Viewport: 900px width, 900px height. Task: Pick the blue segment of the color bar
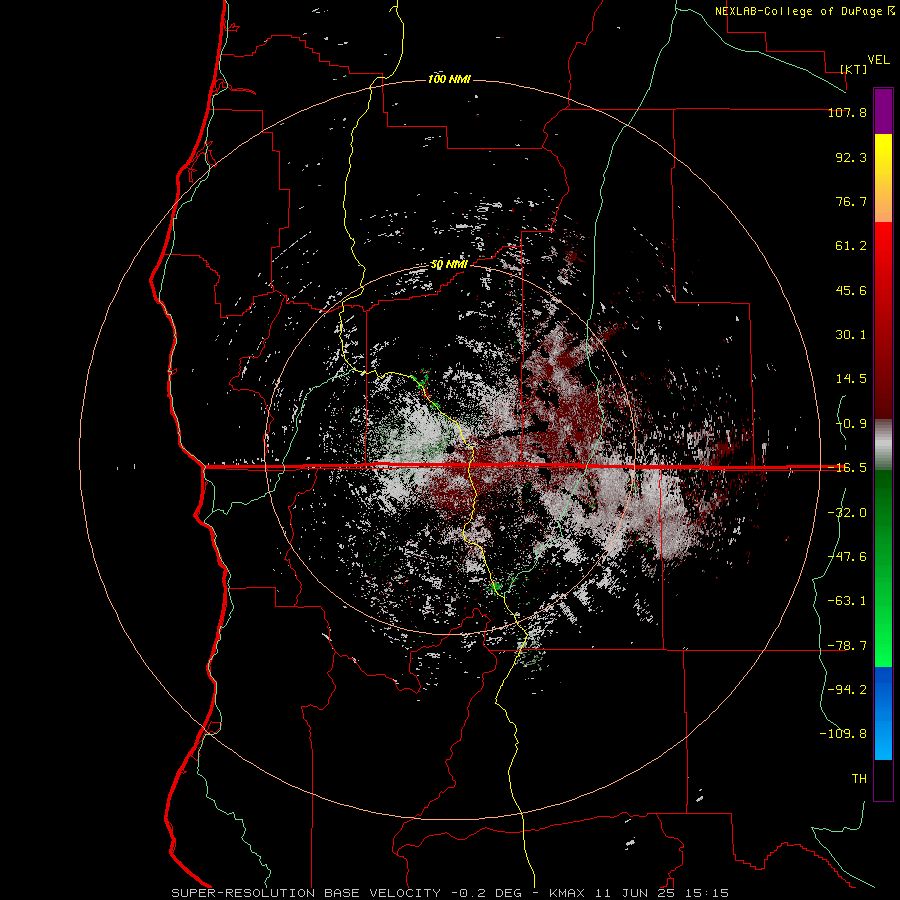pos(883,713)
